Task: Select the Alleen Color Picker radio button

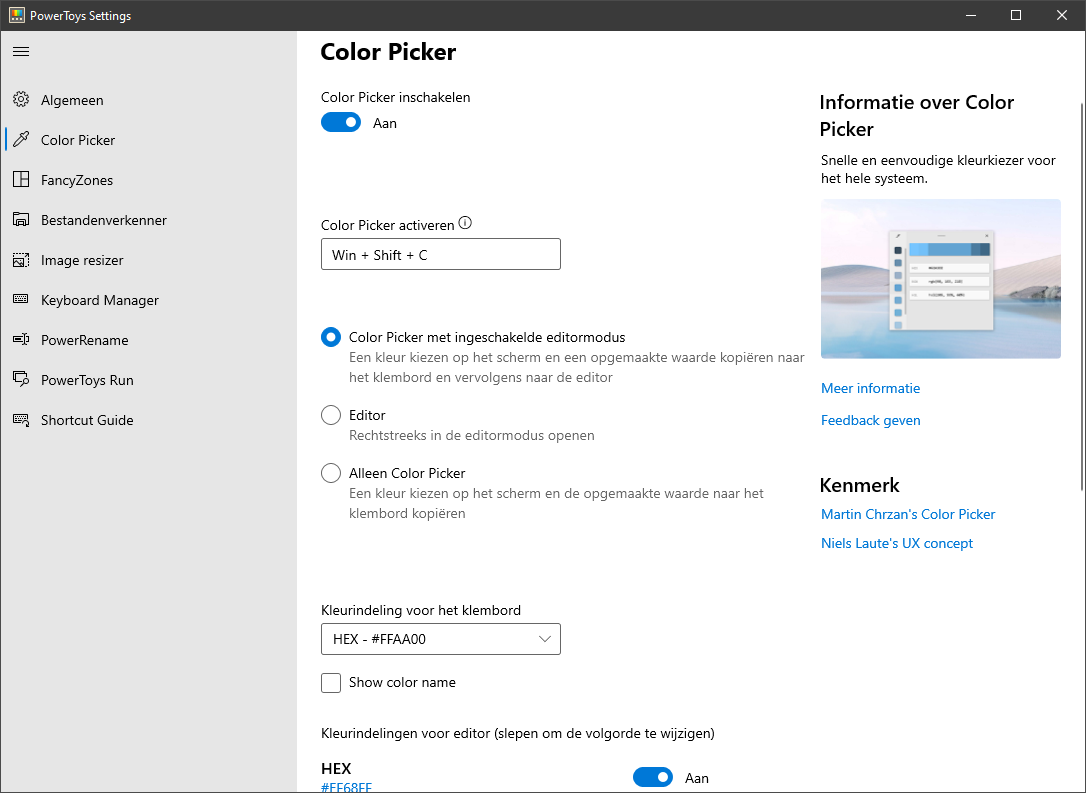Action: (x=331, y=473)
